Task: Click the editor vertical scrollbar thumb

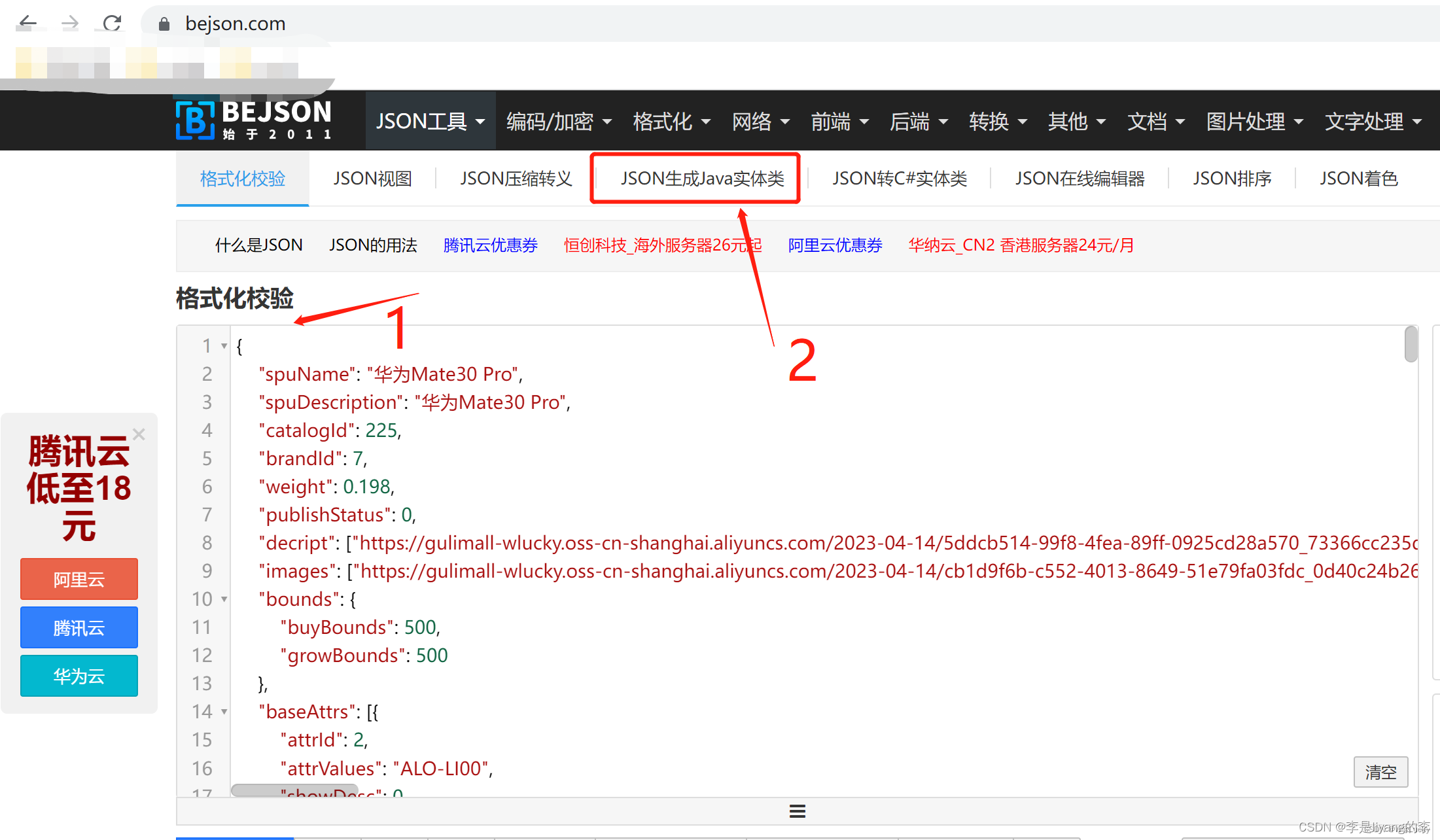Action: [x=1411, y=344]
